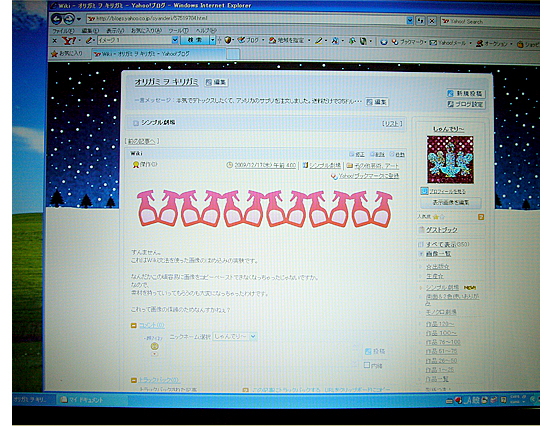Click the Yahoo toolbar search text field
Screen dimensions: 553x426
tap(134, 40)
